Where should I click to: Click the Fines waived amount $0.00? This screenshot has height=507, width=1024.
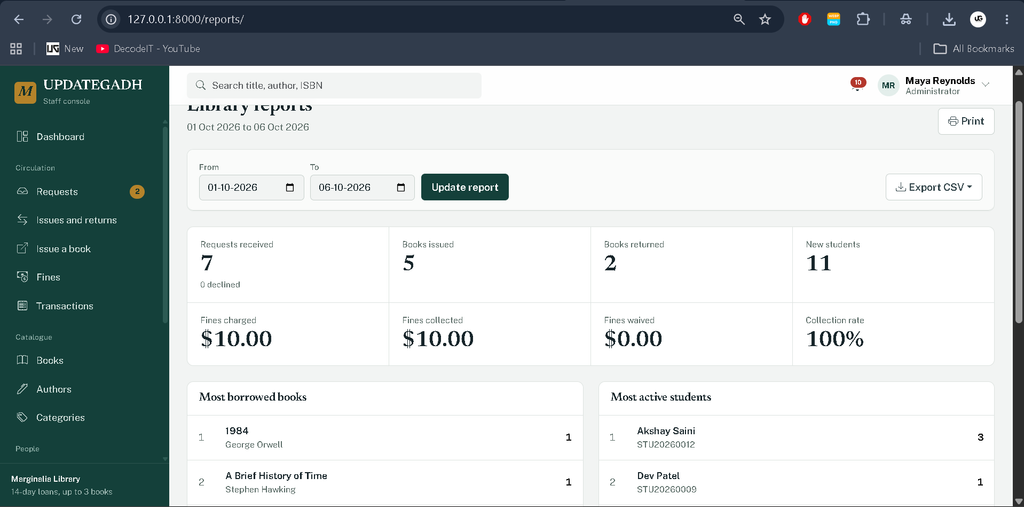pos(633,339)
